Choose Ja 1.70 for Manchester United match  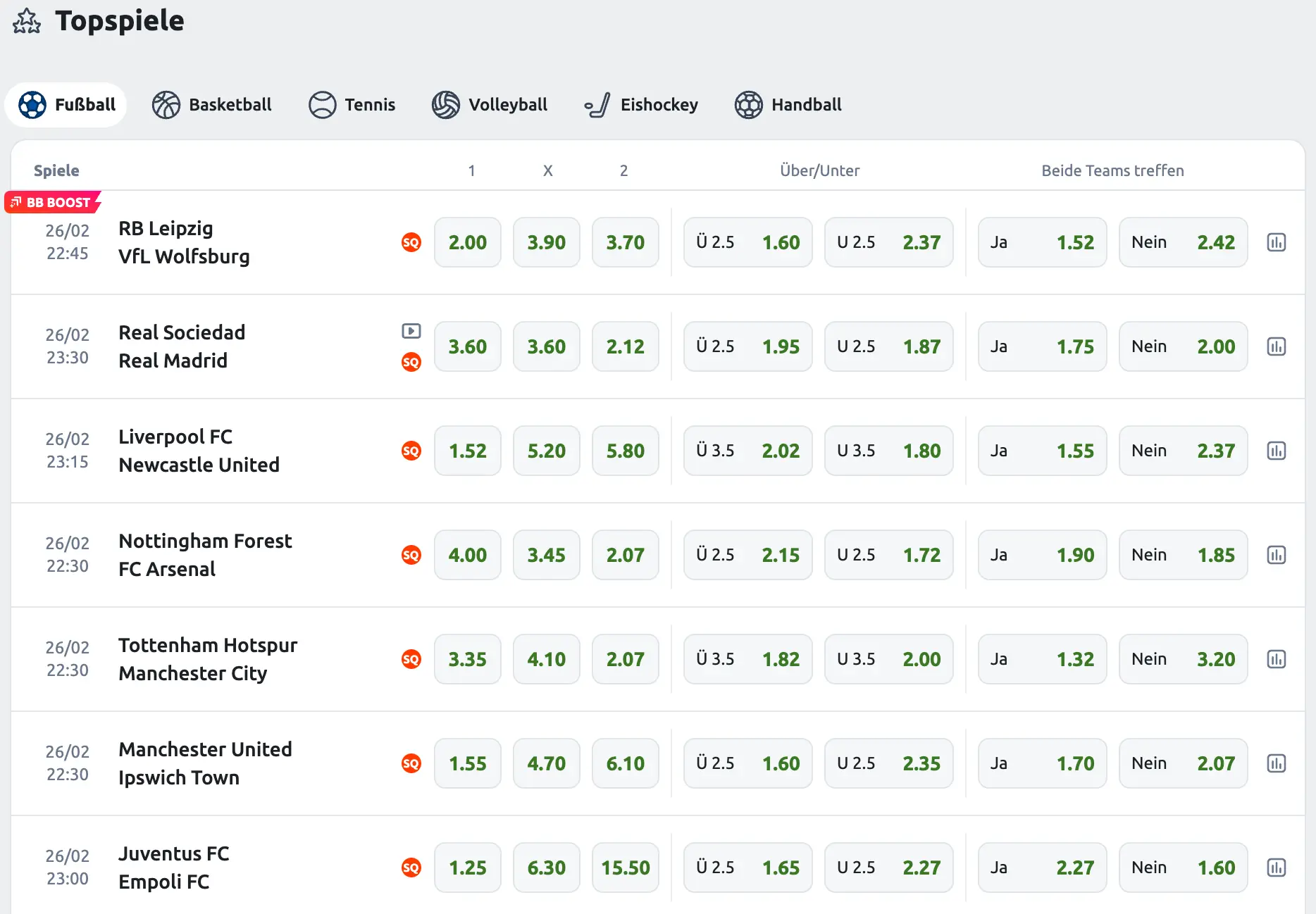tap(1043, 763)
